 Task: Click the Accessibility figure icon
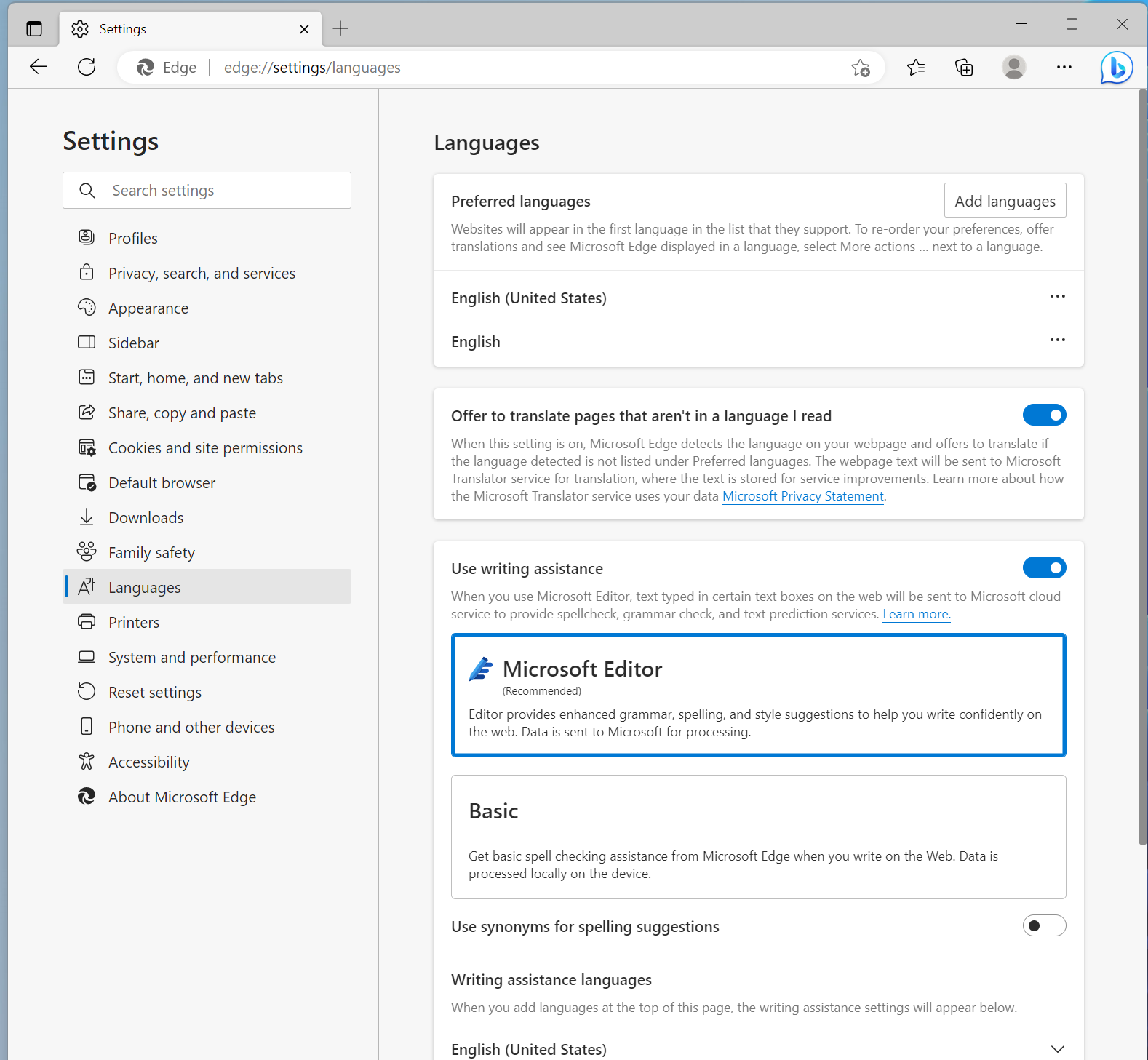click(87, 761)
